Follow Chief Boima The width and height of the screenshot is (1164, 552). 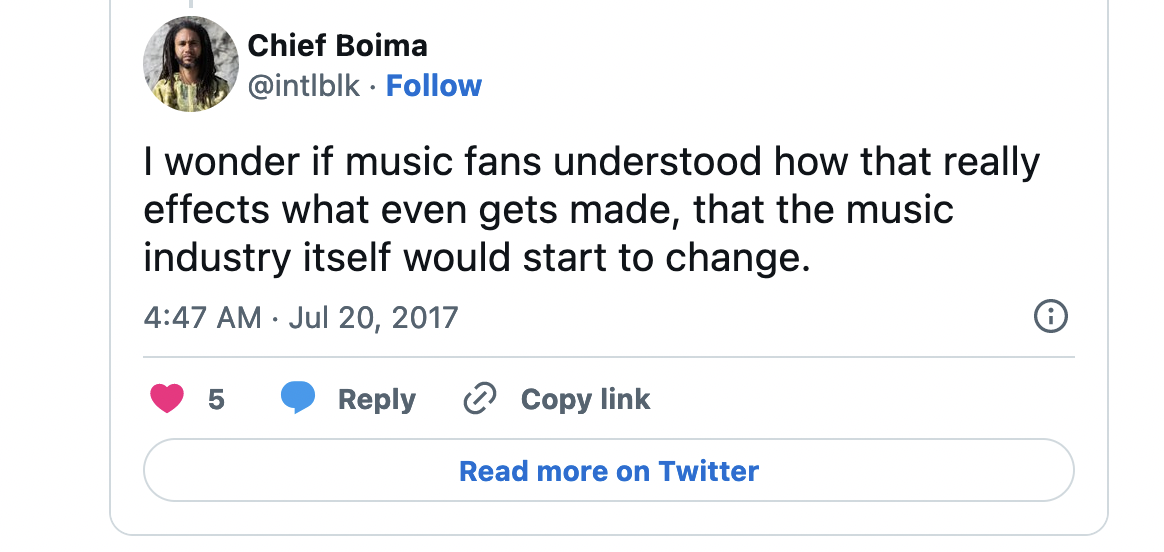[x=434, y=86]
